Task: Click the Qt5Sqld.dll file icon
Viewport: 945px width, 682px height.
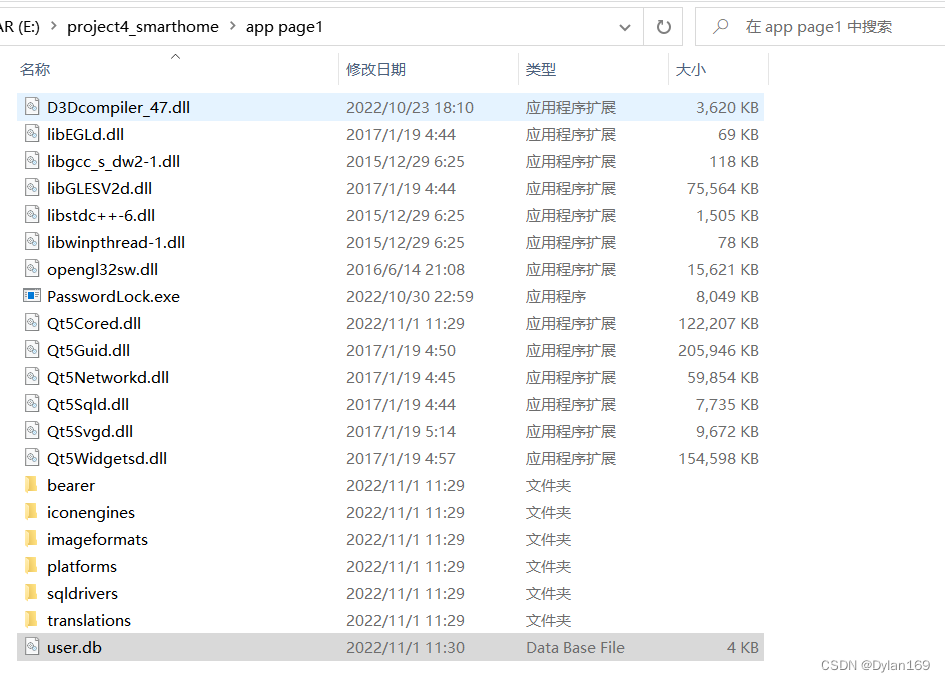Action: (32, 404)
